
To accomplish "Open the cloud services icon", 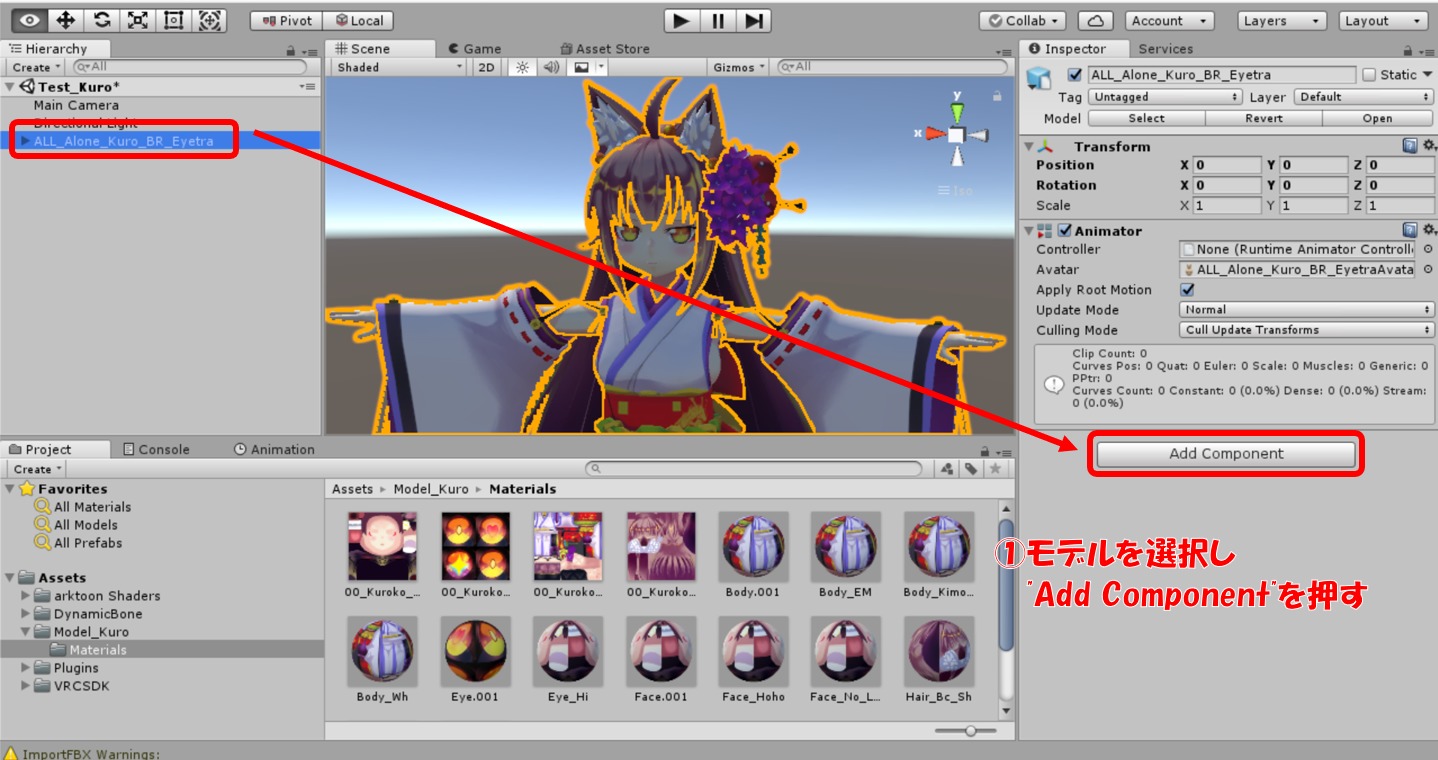I will [1096, 20].
